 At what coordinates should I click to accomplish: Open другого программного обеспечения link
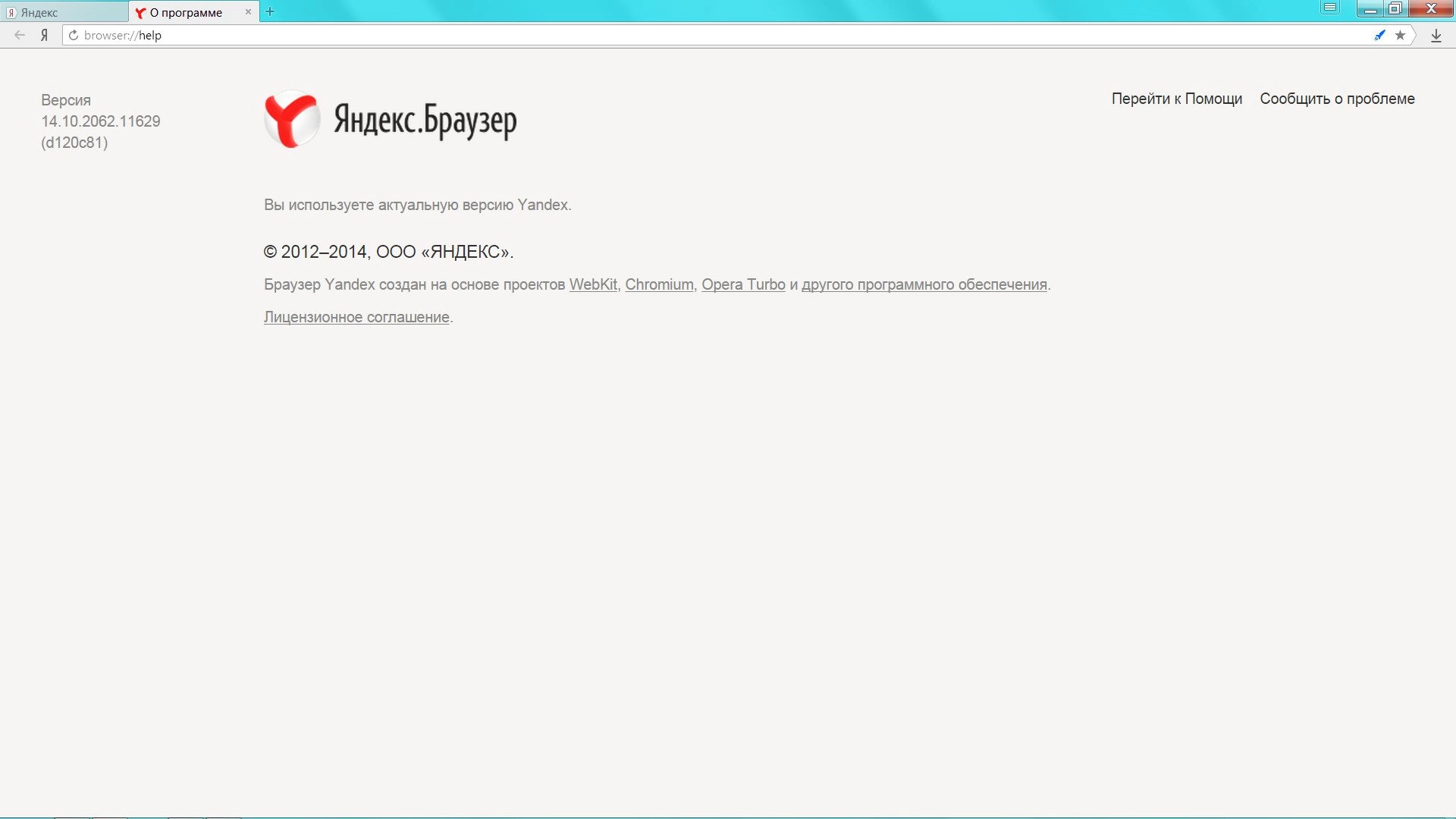tap(924, 284)
